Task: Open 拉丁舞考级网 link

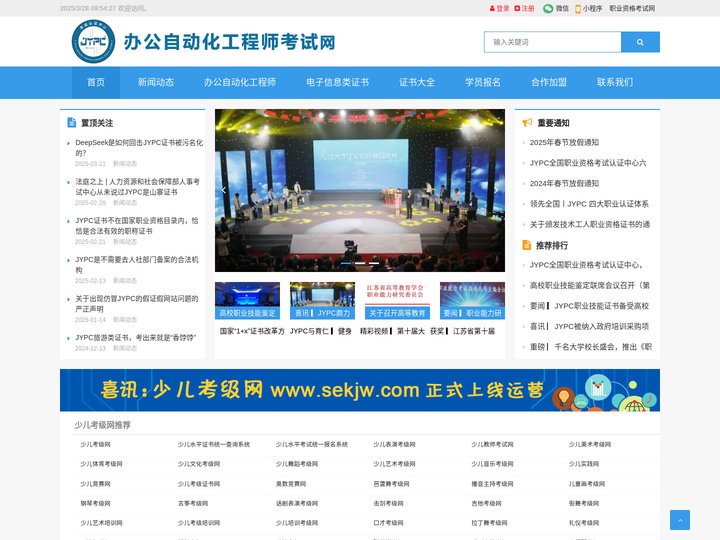Action: pyautogui.click(x=489, y=523)
